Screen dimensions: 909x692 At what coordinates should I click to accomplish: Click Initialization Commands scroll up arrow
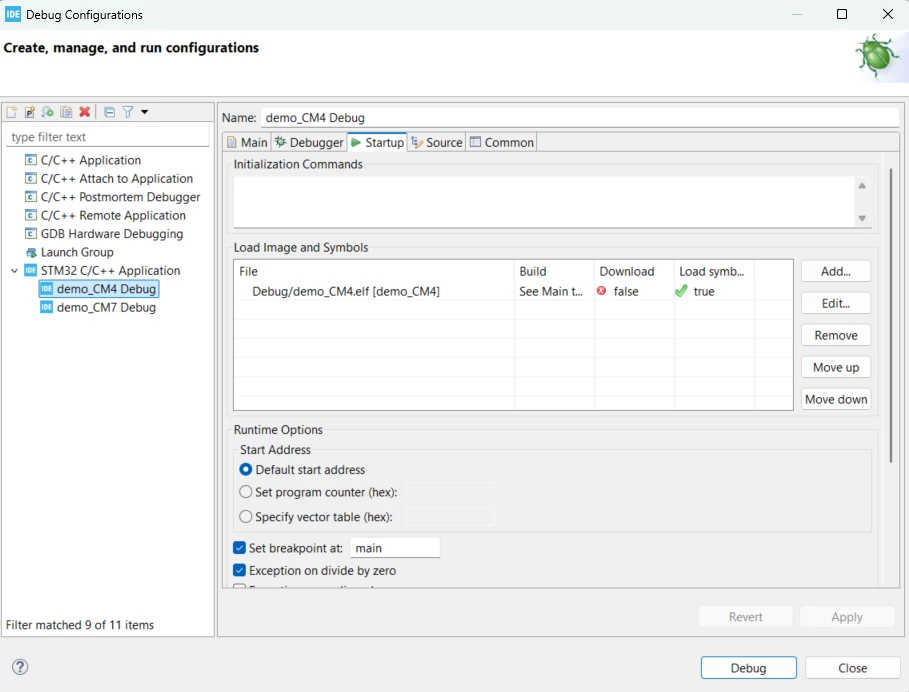tap(862, 186)
